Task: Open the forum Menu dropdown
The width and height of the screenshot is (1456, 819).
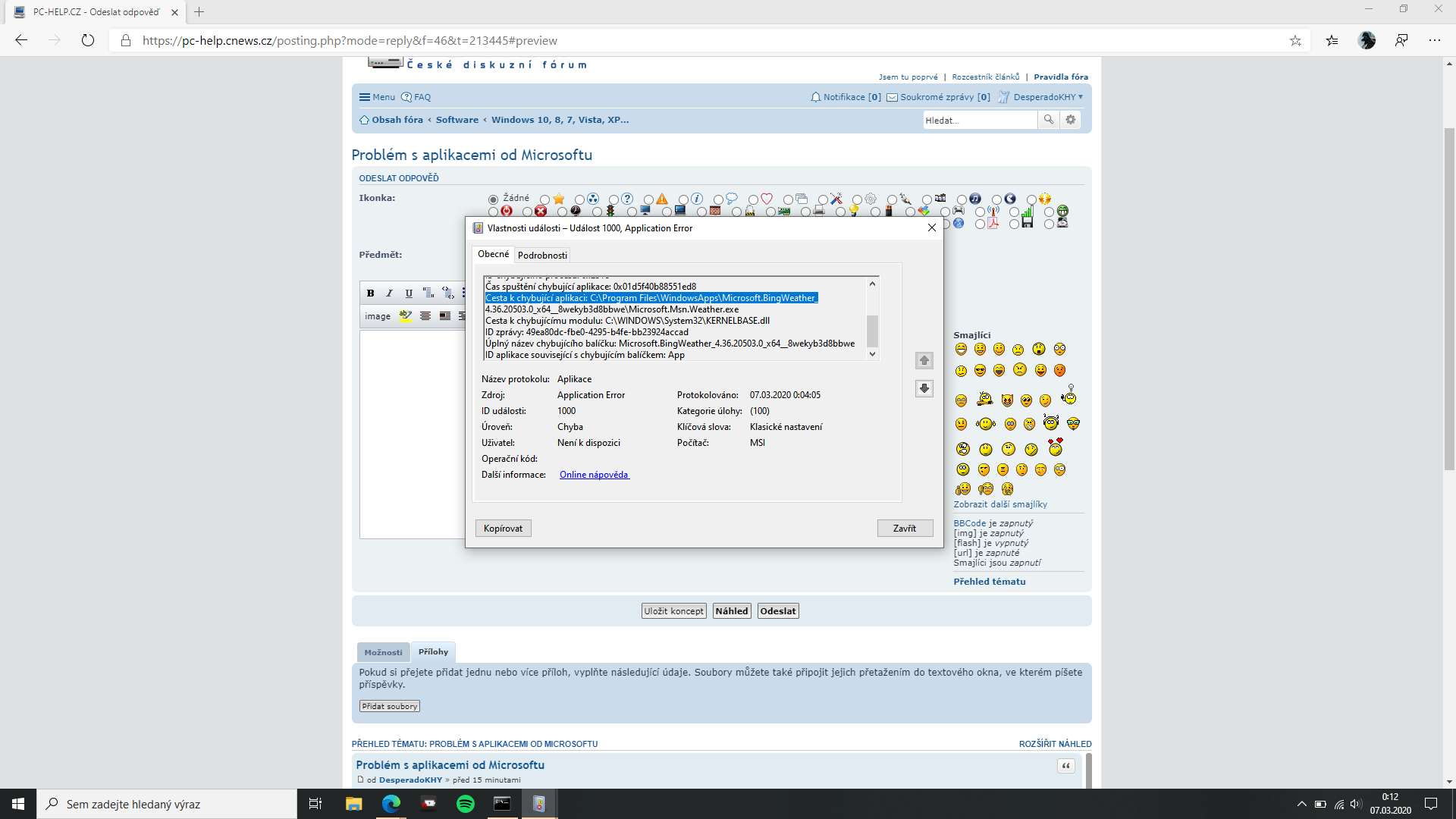Action: pos(377,97)
